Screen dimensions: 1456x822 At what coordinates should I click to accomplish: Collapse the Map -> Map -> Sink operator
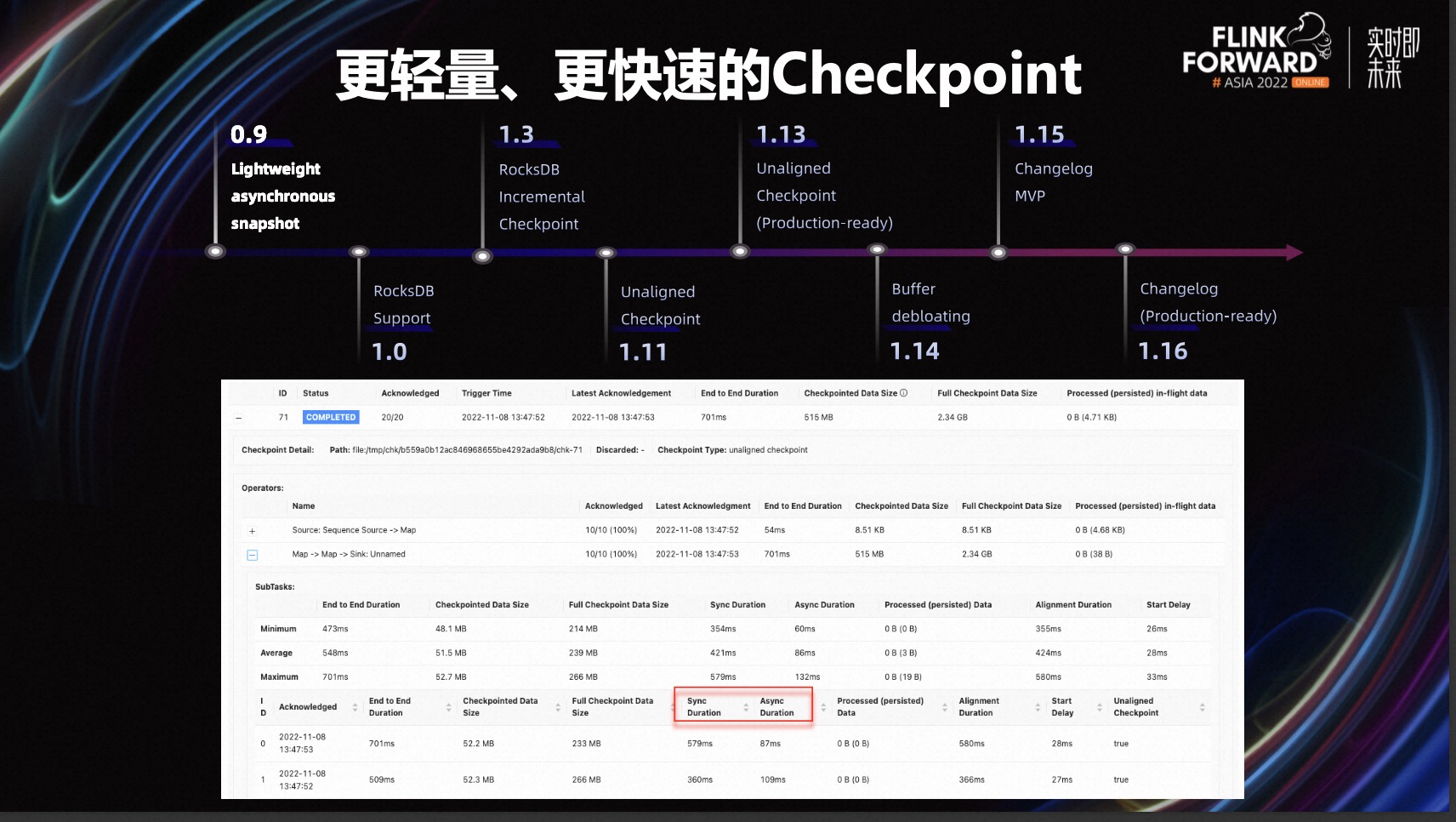(x=253, y=555)
